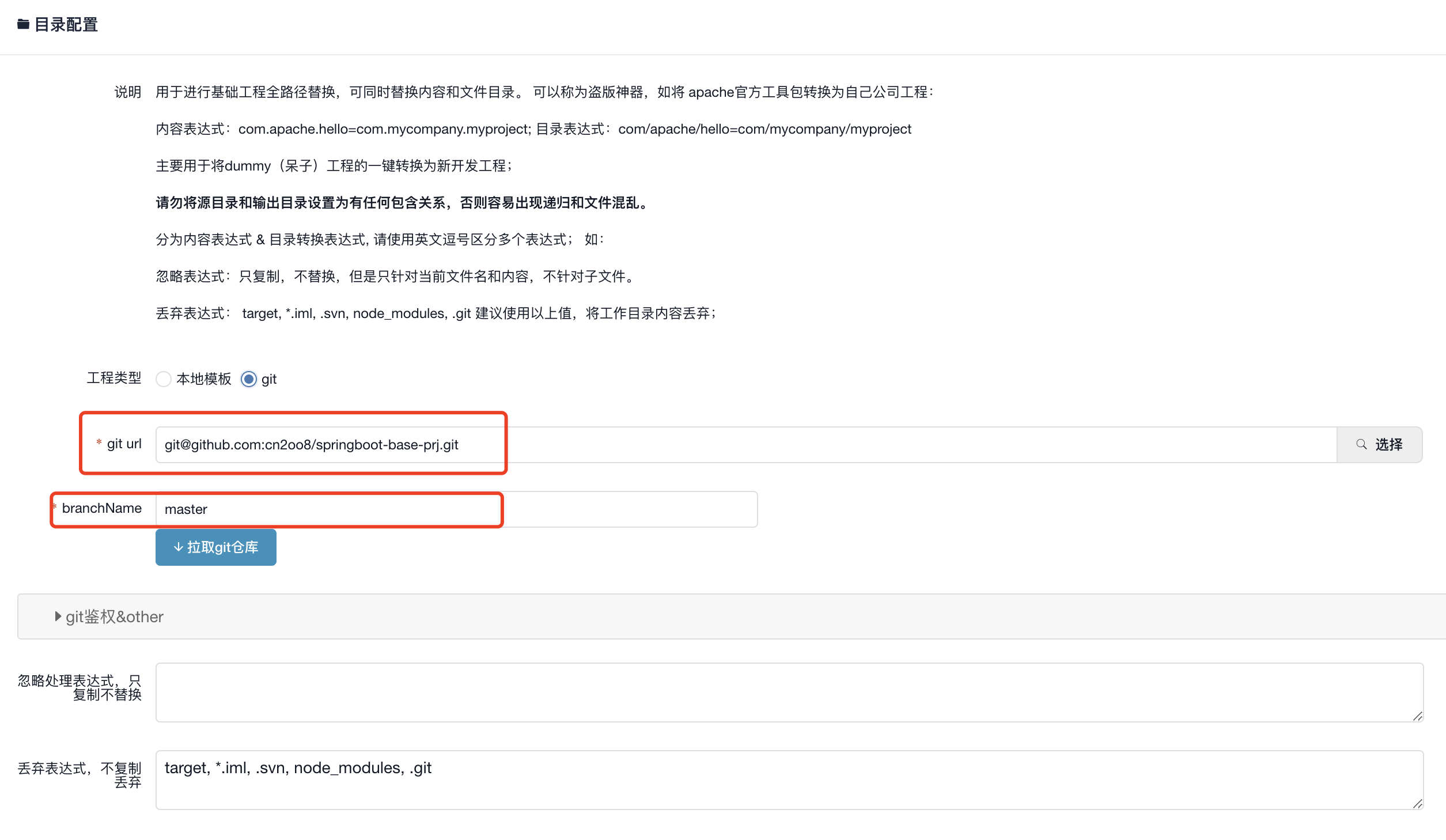Click the 选择 search button
Viewport: 1446px width, 840px height.
(1379, 445)
